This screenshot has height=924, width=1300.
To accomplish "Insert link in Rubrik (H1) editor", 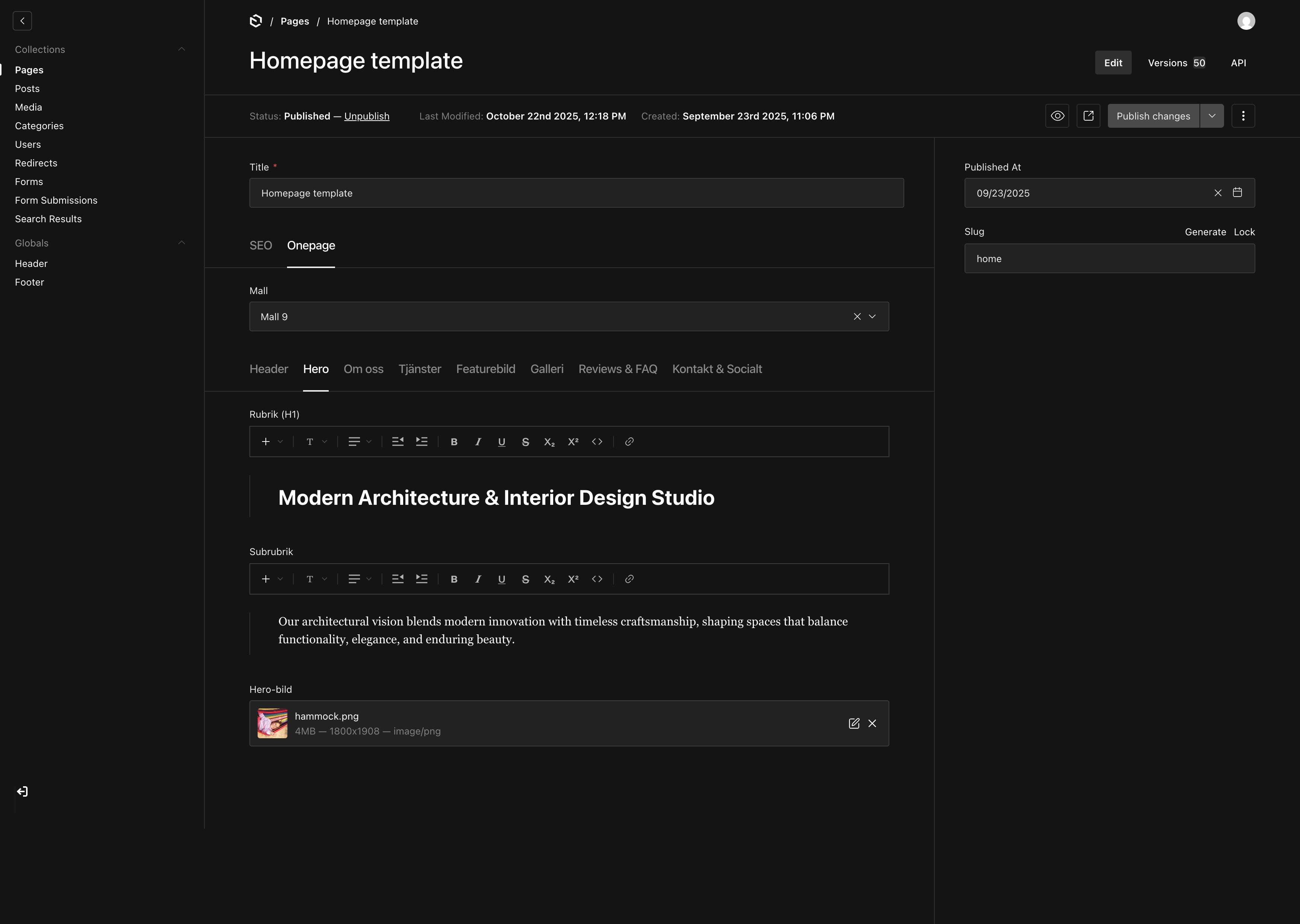I will click(x=629, y=442).
